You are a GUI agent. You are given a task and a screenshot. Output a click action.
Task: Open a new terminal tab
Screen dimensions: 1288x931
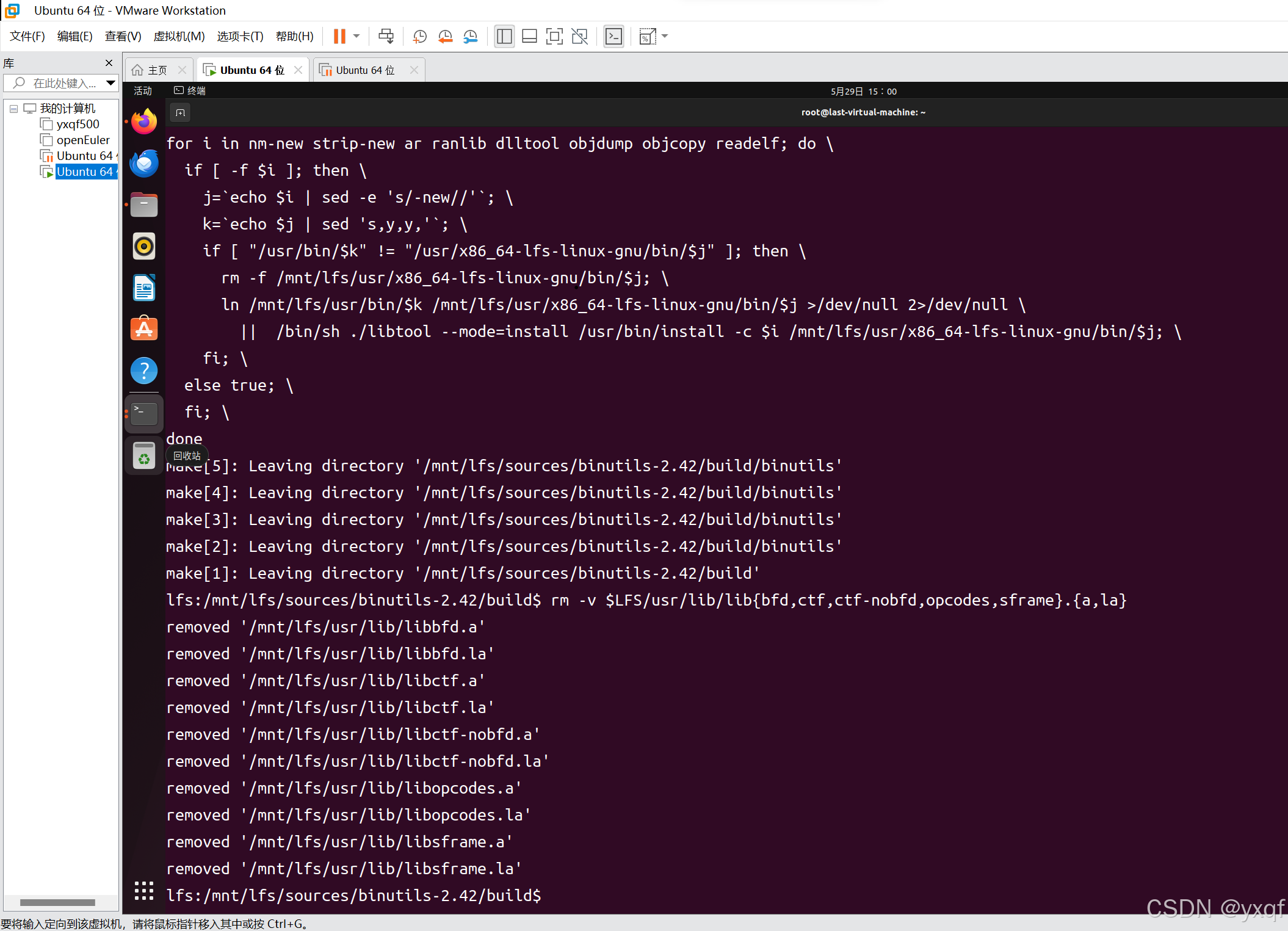(179, 112)
